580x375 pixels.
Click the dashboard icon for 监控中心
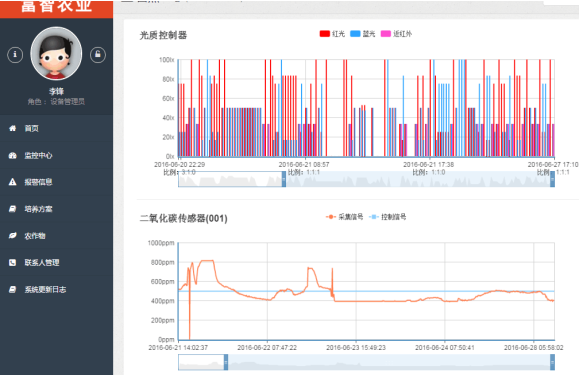pyautogui.click(x=13, y=155)
